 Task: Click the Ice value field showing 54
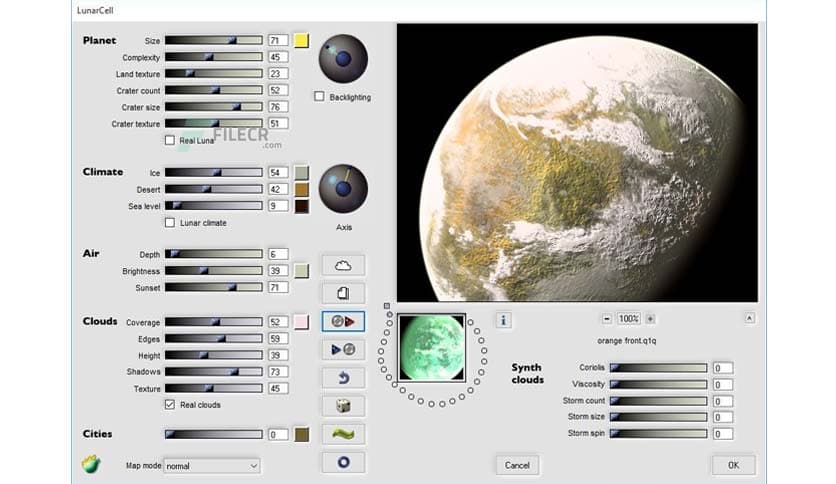(278, 173)
